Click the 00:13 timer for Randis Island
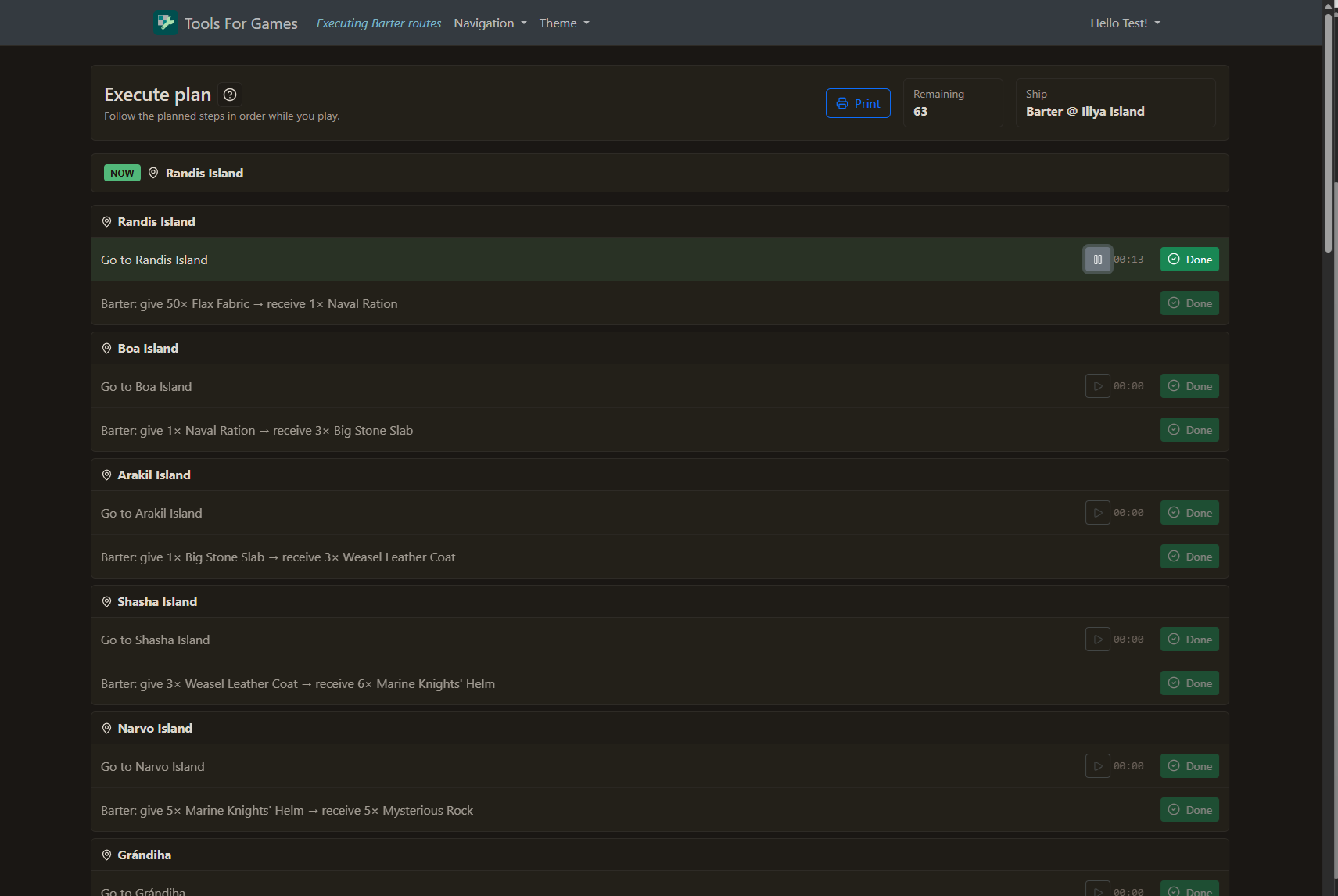Image resolution: width=1338 pixels, height=896 pixels. [1128, 260]
